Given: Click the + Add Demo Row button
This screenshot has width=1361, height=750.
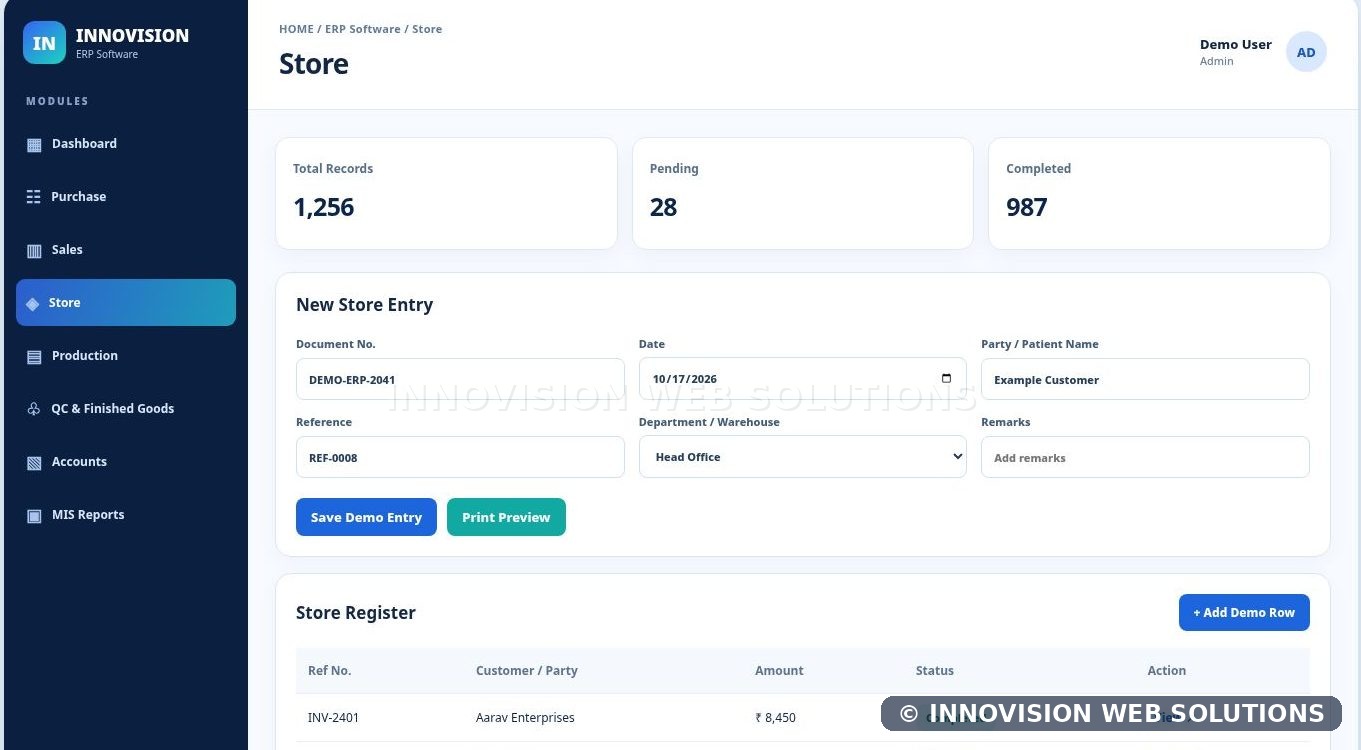Looking at the screenshot, I should [1244, 612].
